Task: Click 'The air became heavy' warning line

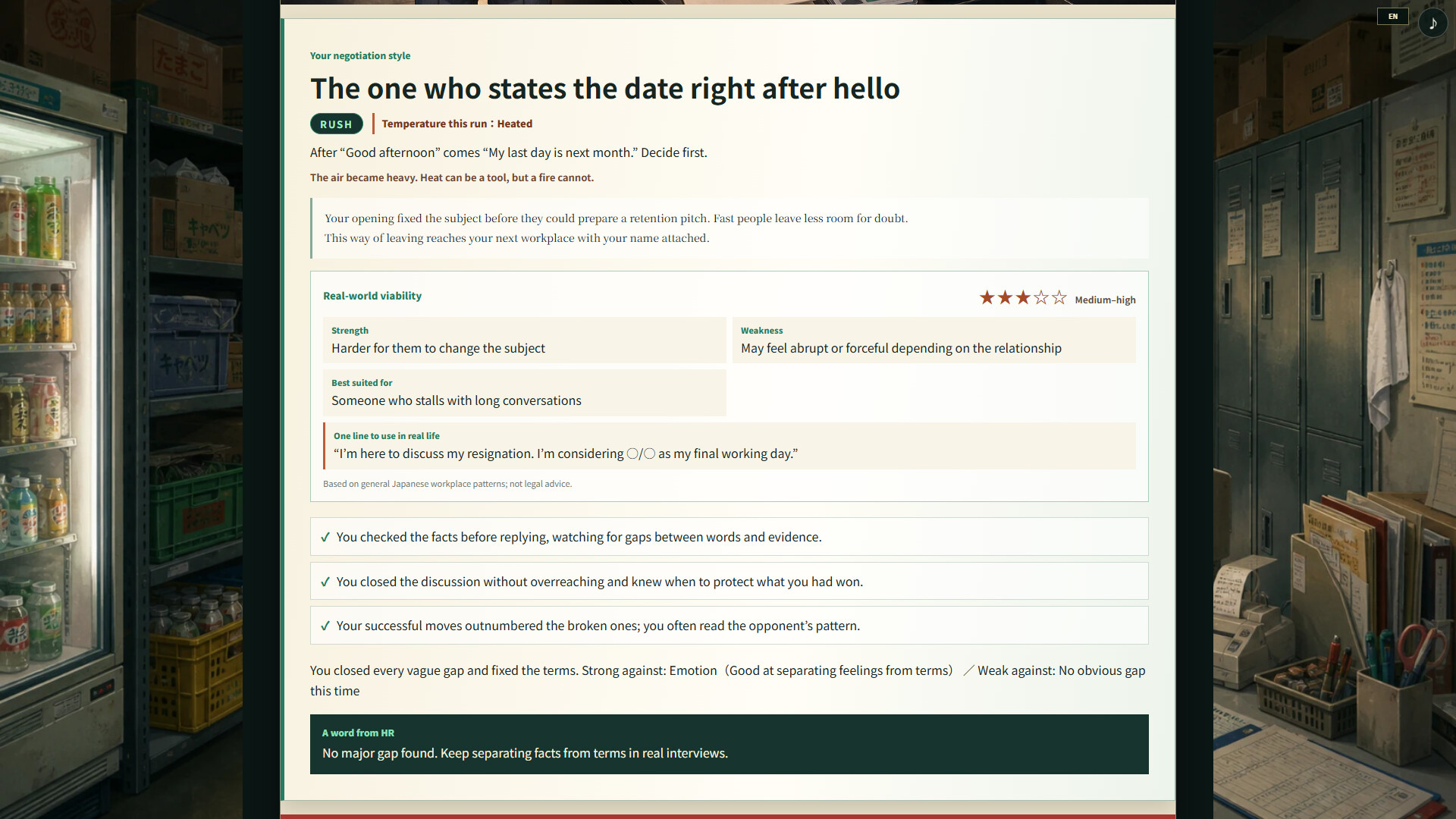Action: click(x=452, y=178)
